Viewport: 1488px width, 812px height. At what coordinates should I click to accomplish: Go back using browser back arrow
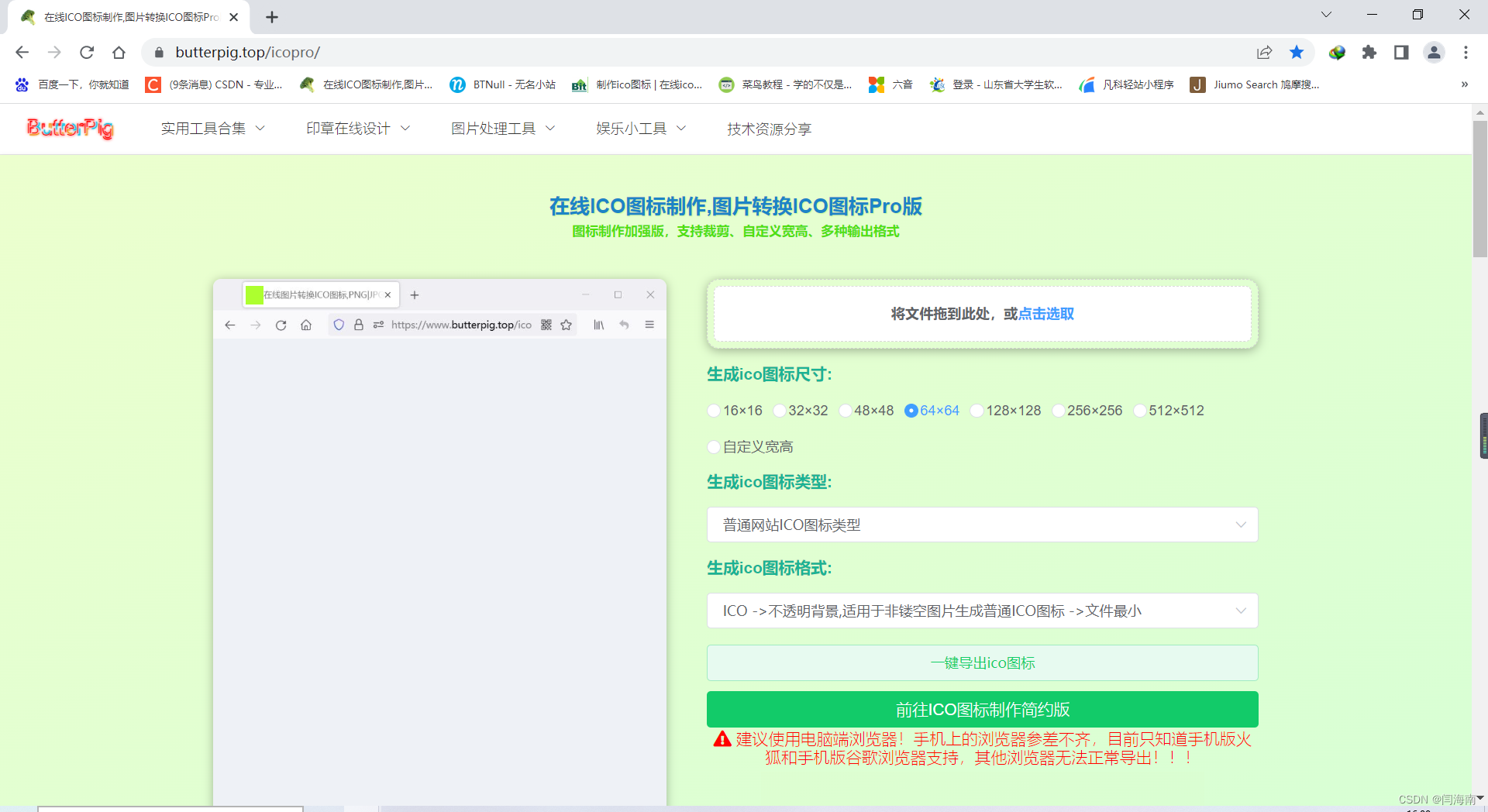(22, 52)
